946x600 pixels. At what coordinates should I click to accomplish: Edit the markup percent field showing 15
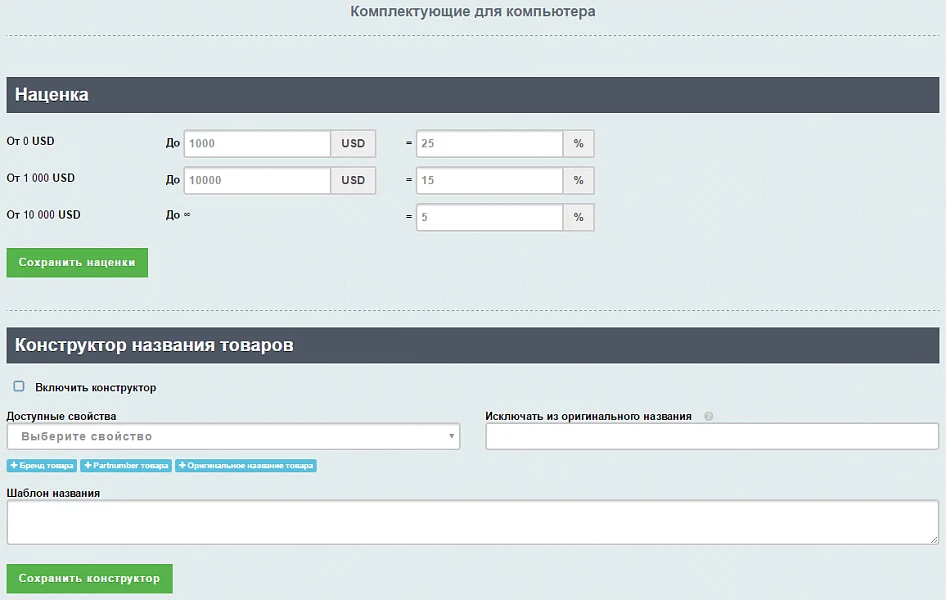click(x=489, y=180)
